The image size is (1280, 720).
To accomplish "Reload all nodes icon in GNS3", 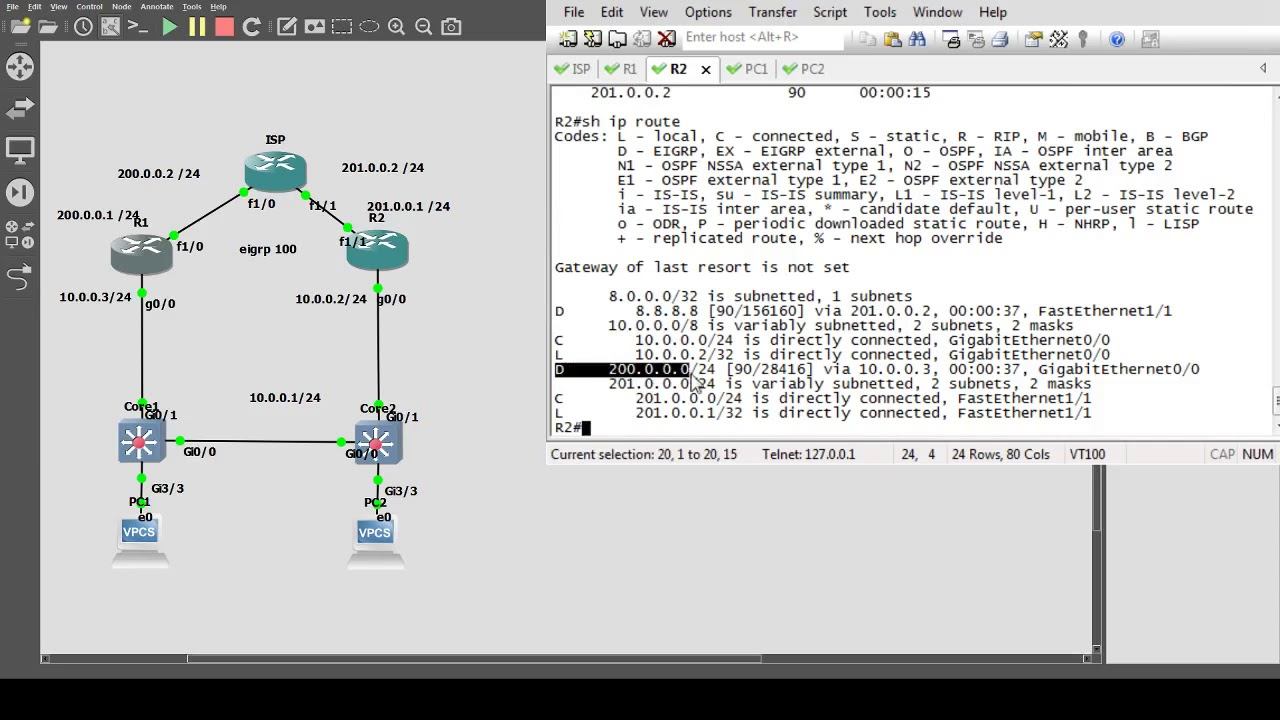I will click(x=252, y=27).
